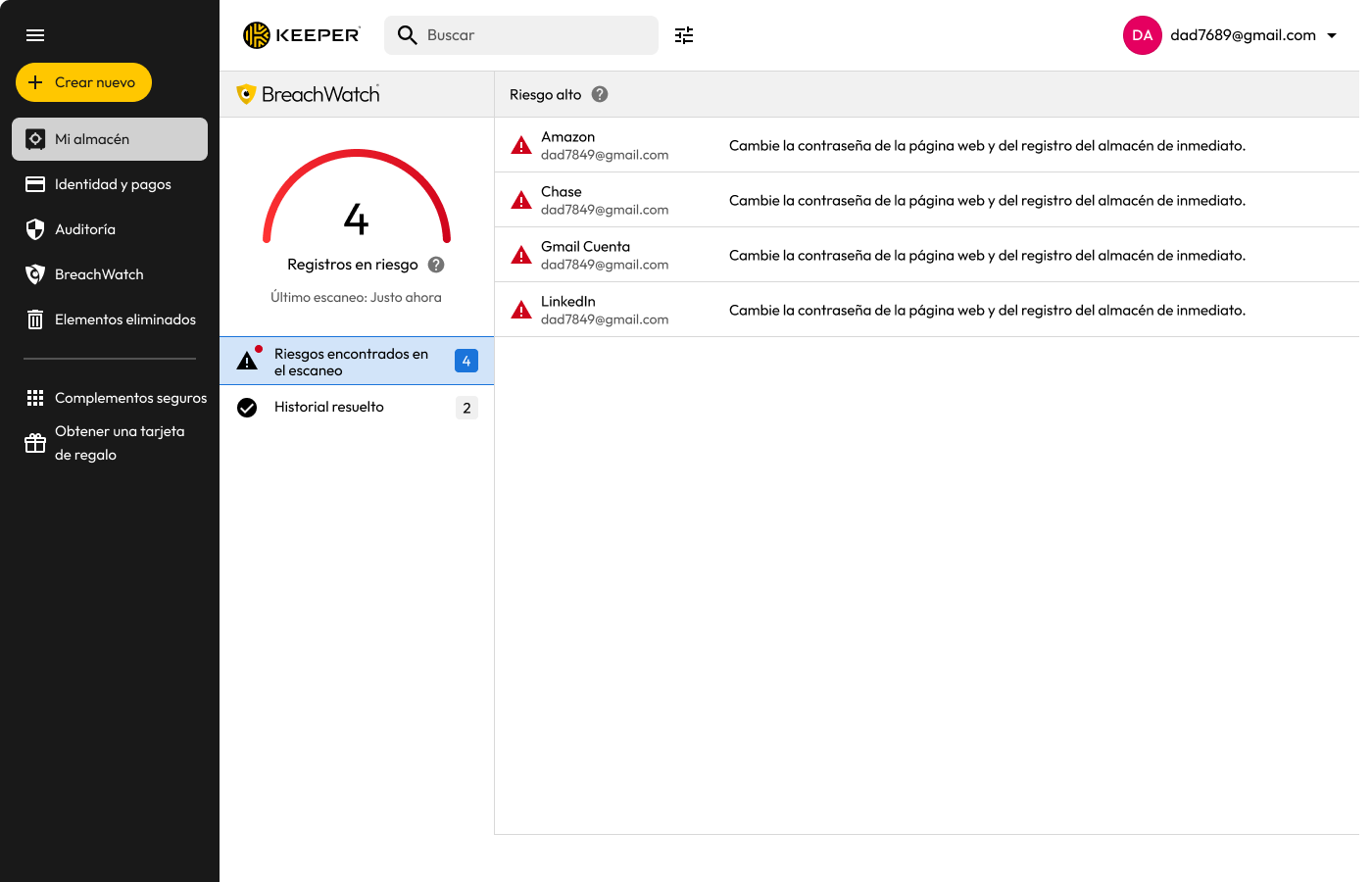Click the BreachWatch header logo icon
This screenshot has height=882, width=1372.
tap(246, 94)
